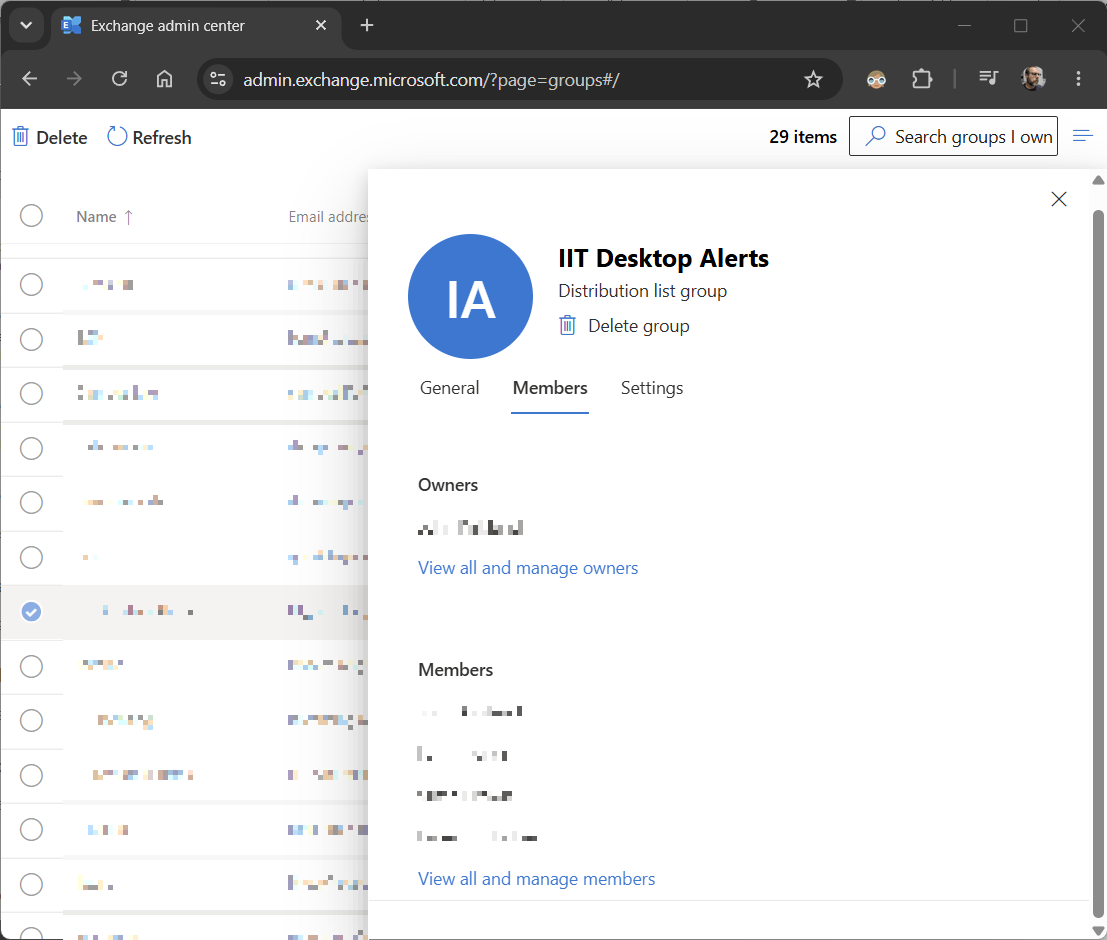Click the address bar URL

(x=431, y=80)
